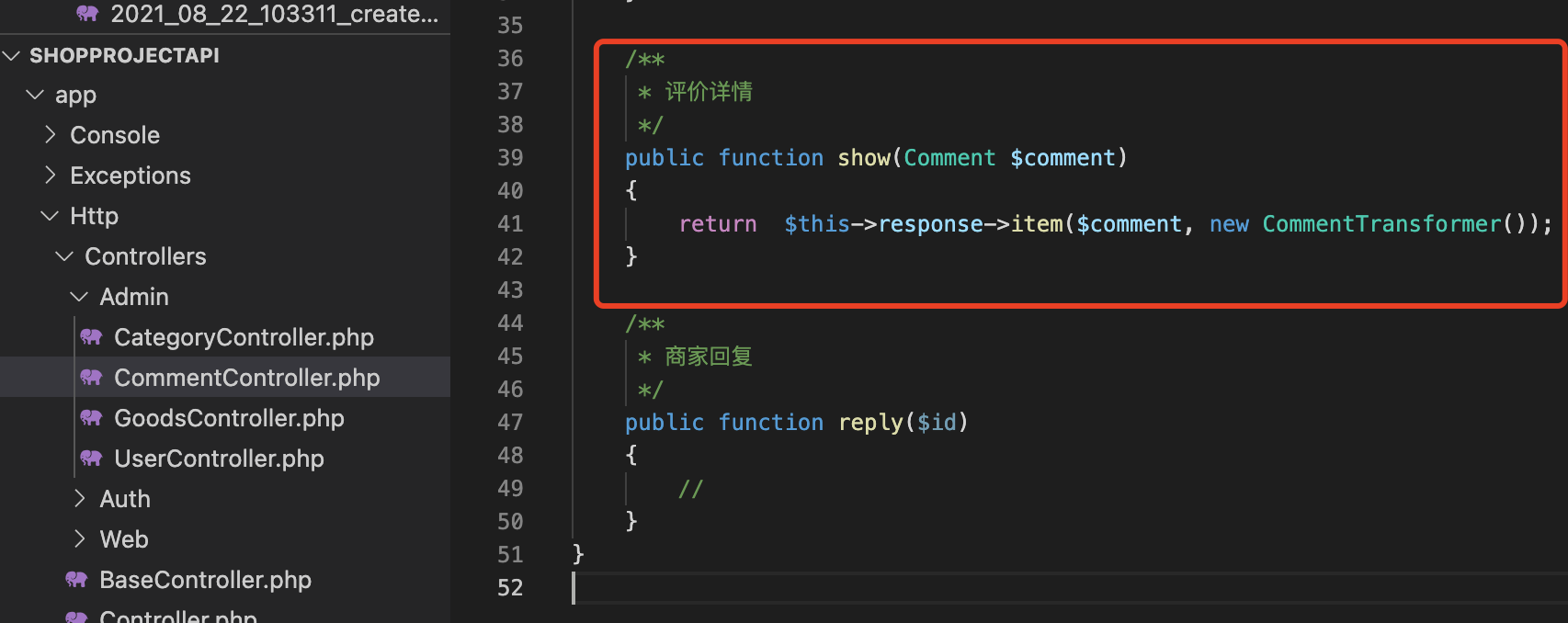Click line number 47 in the gutter
The height and width of the screenshot is (623, 1568).
(x=510, y=423)
